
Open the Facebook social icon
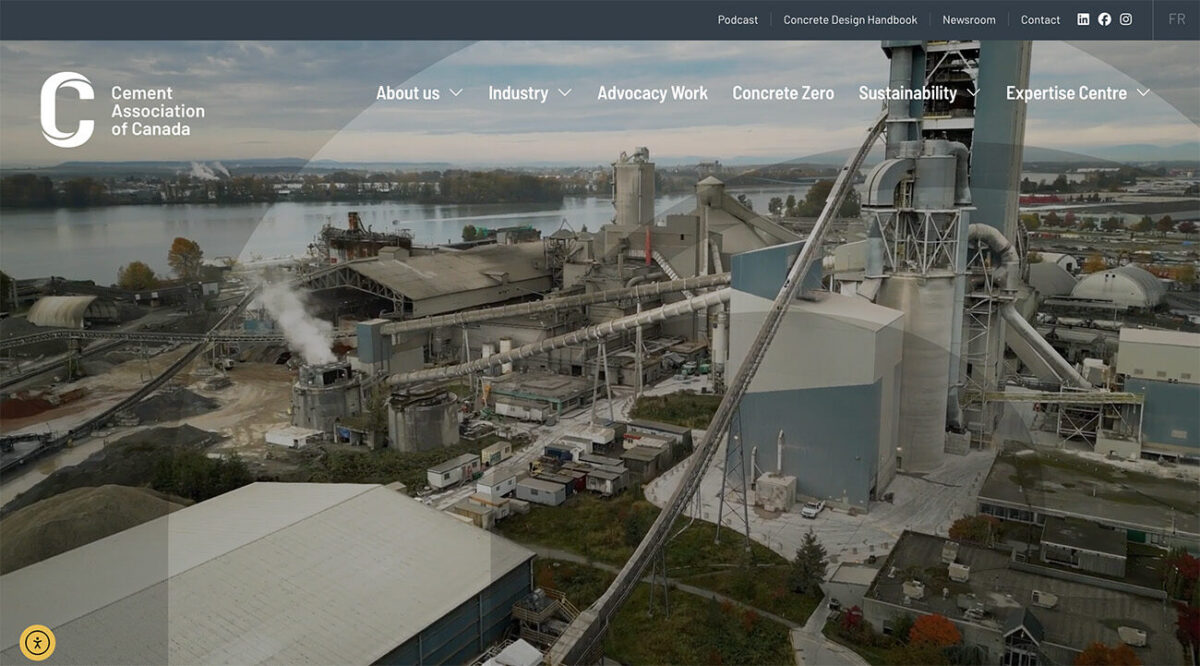tap(1104, 20)
